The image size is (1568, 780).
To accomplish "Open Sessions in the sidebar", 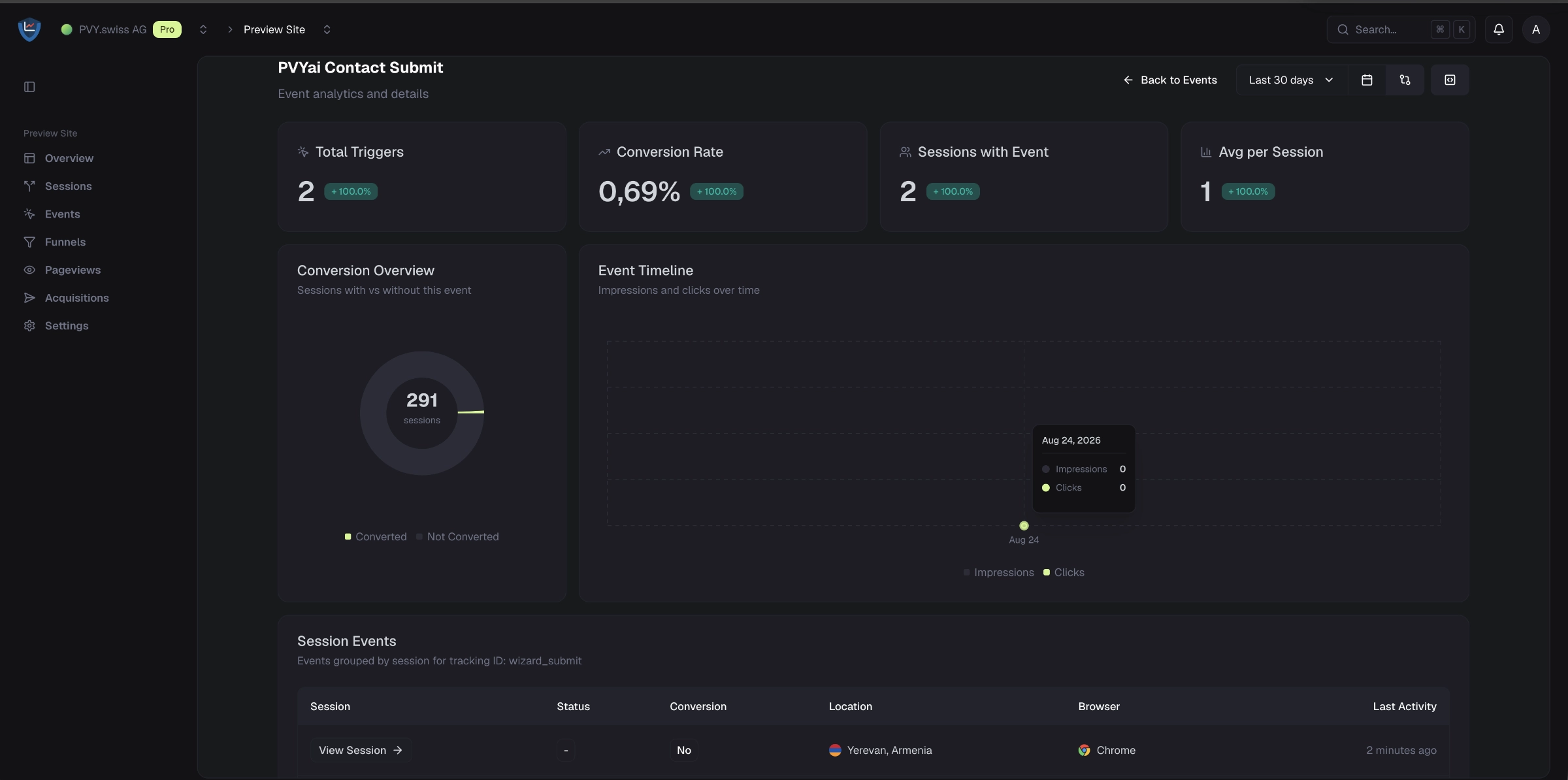I will point(69,186).
